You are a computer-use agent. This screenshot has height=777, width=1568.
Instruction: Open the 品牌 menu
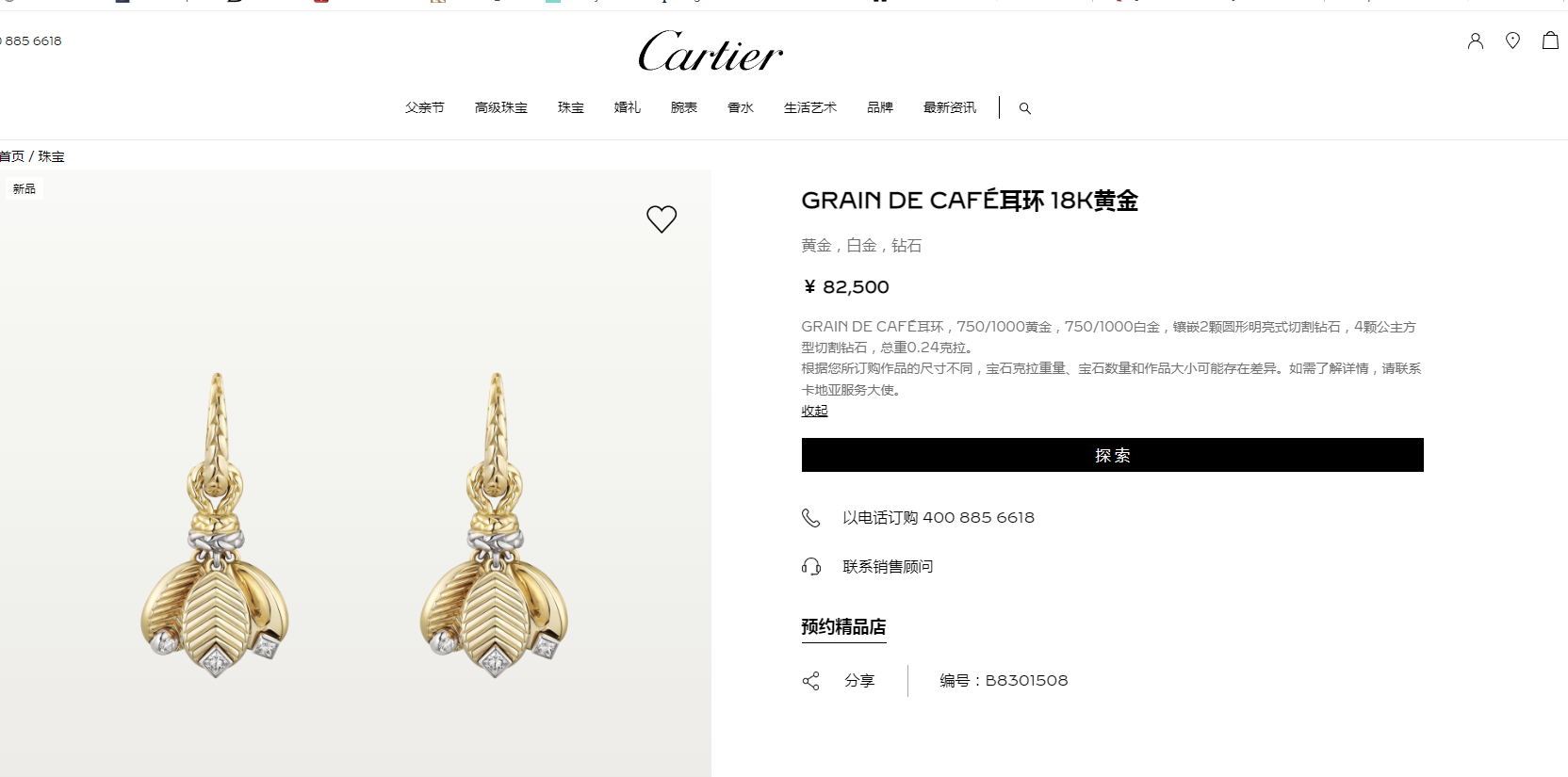(880, 107)
